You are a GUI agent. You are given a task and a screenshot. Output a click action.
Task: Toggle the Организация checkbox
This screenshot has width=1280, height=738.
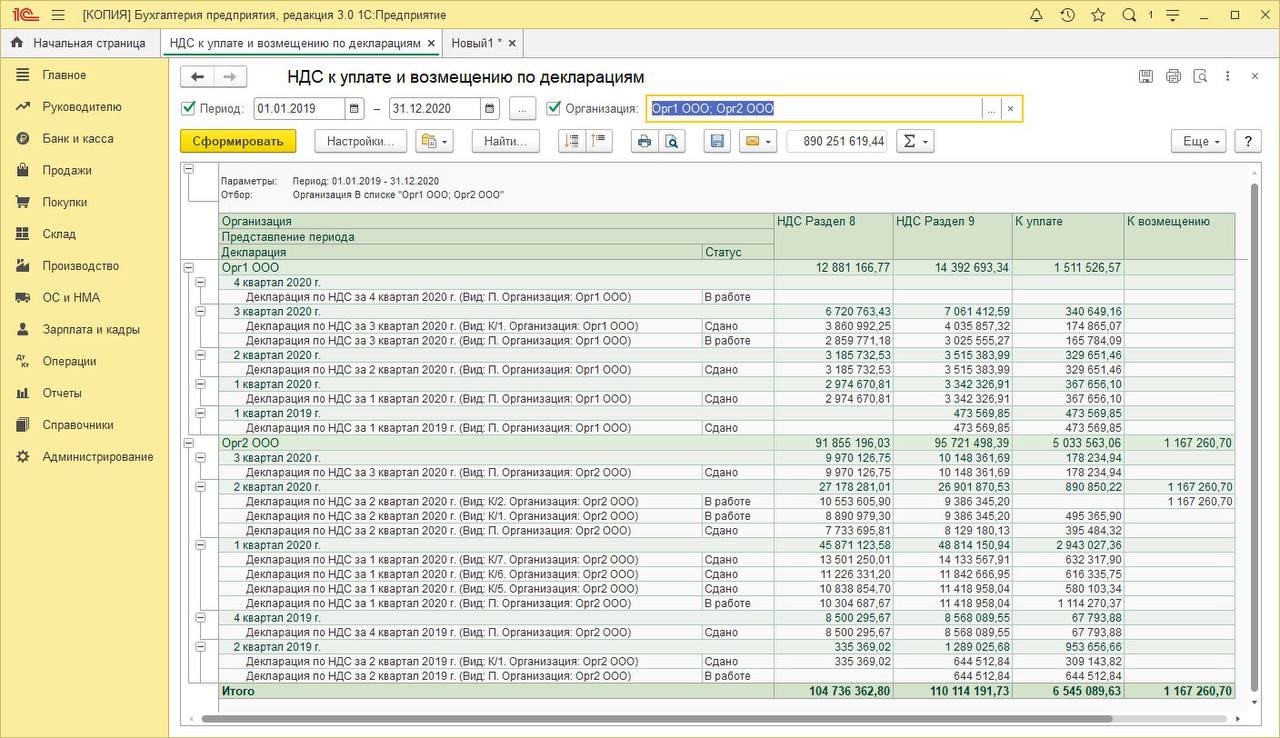coord(554,109)
